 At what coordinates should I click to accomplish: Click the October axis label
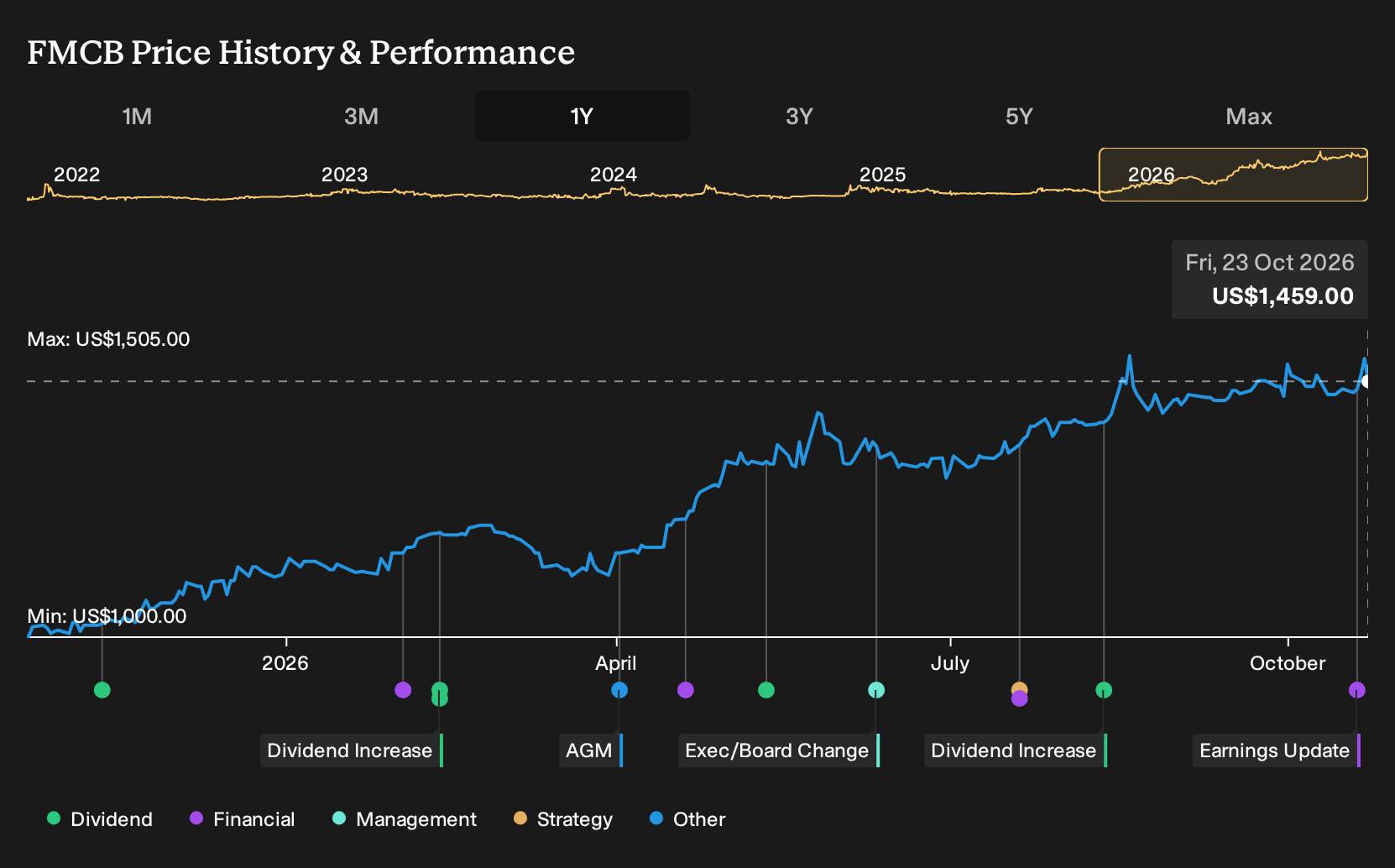point(1288,663)
